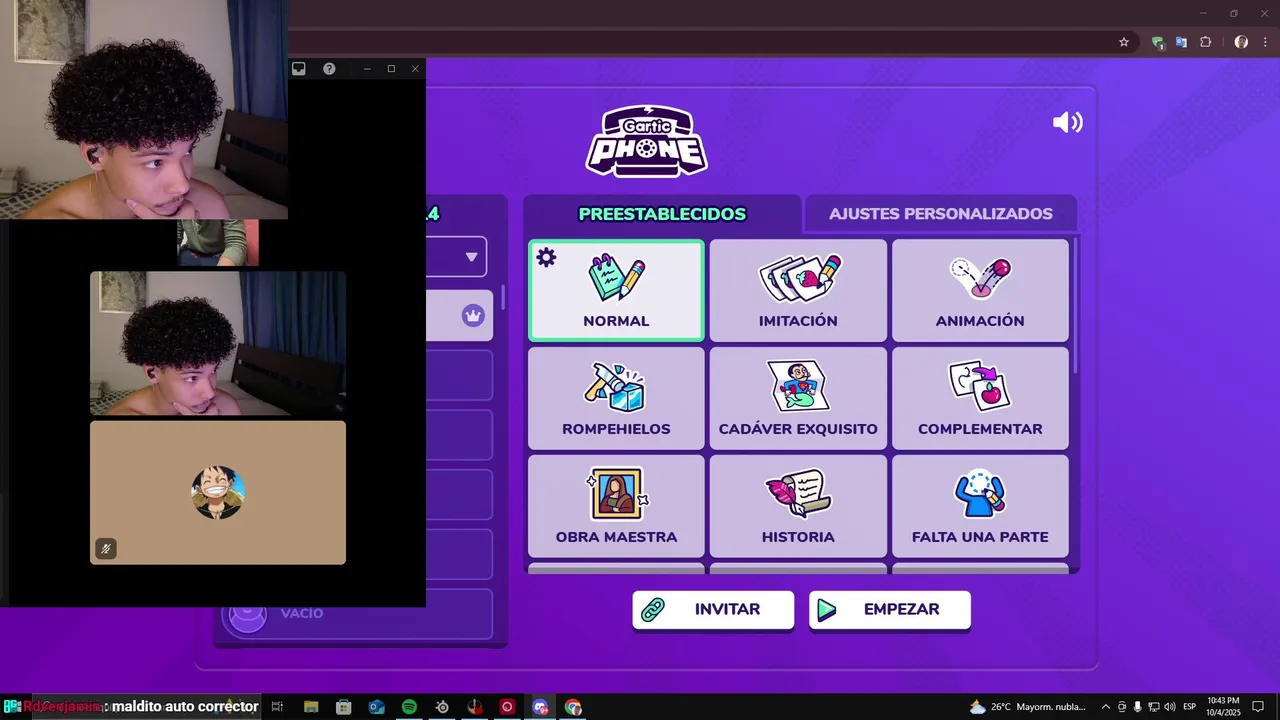Open the notification center icon

(1259, 707)
